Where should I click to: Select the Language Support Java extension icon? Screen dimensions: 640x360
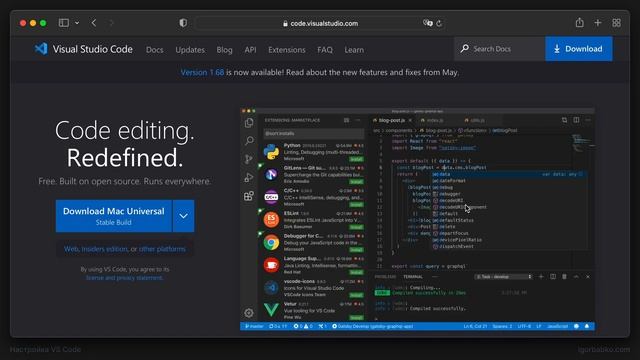(x=271, y=265)
